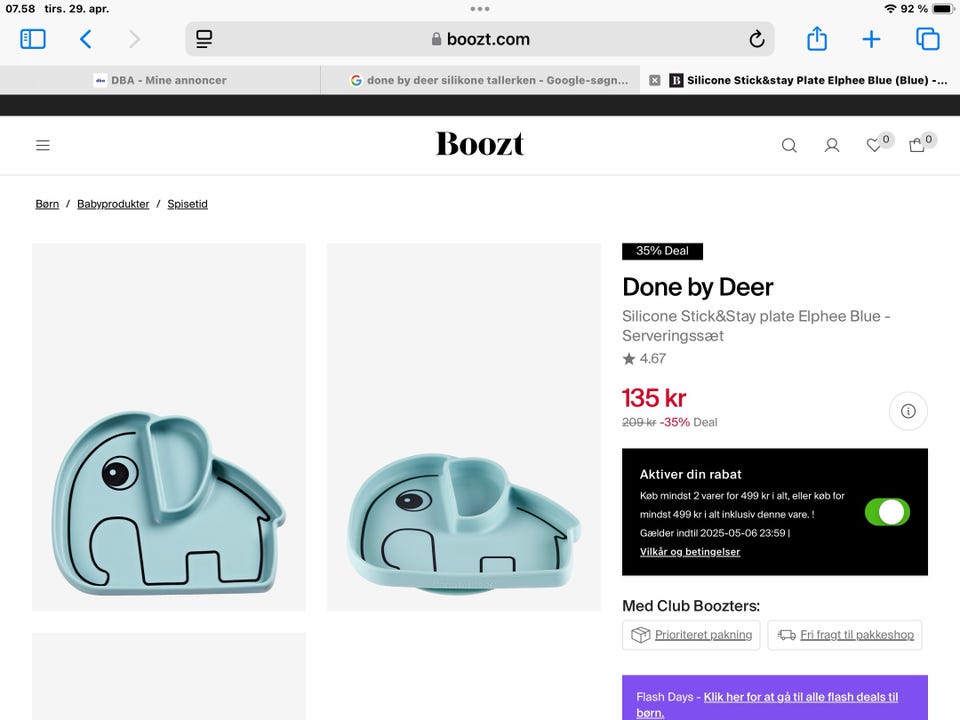The width and height of the screenshot is (960, 720).
Task: Open Safari sidebar panel
Action: (33, 39)
